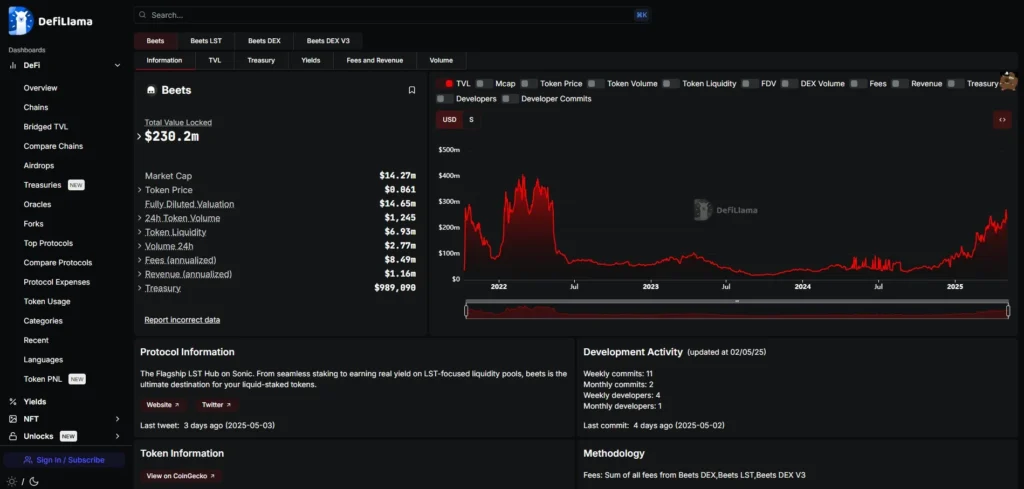
Task: Expand the Volume 24h row
Action: [x=139, y=246]
